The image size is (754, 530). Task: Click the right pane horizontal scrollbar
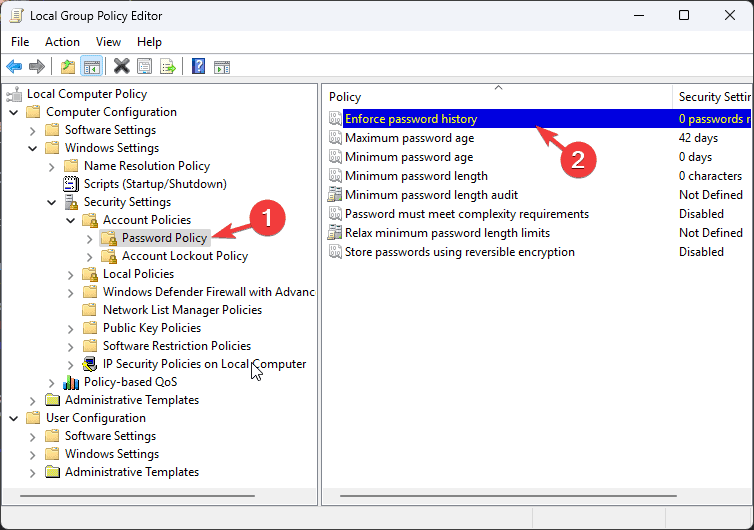[x=508, y=495]
